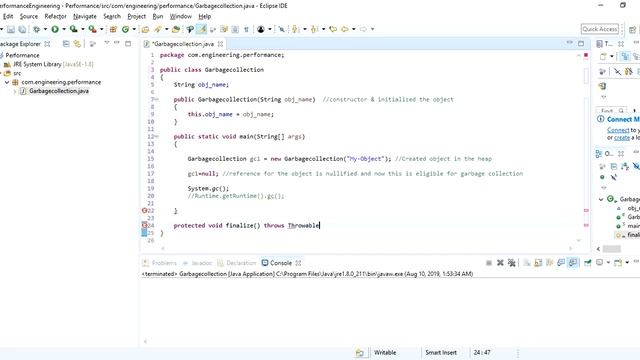Collapse the constructor fold marker at line 7
The height and width of the screenshot is (360, 640).
(x=156, y=99)
